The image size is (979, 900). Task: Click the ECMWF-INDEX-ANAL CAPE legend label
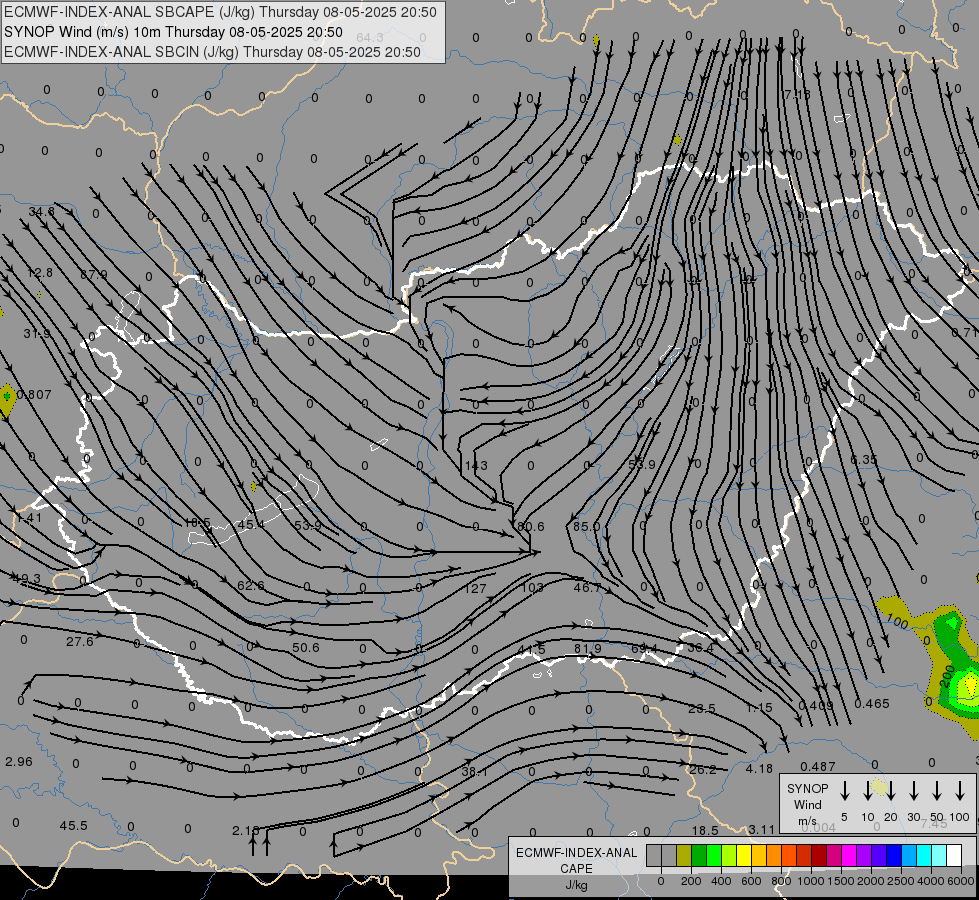coord(576,868)
